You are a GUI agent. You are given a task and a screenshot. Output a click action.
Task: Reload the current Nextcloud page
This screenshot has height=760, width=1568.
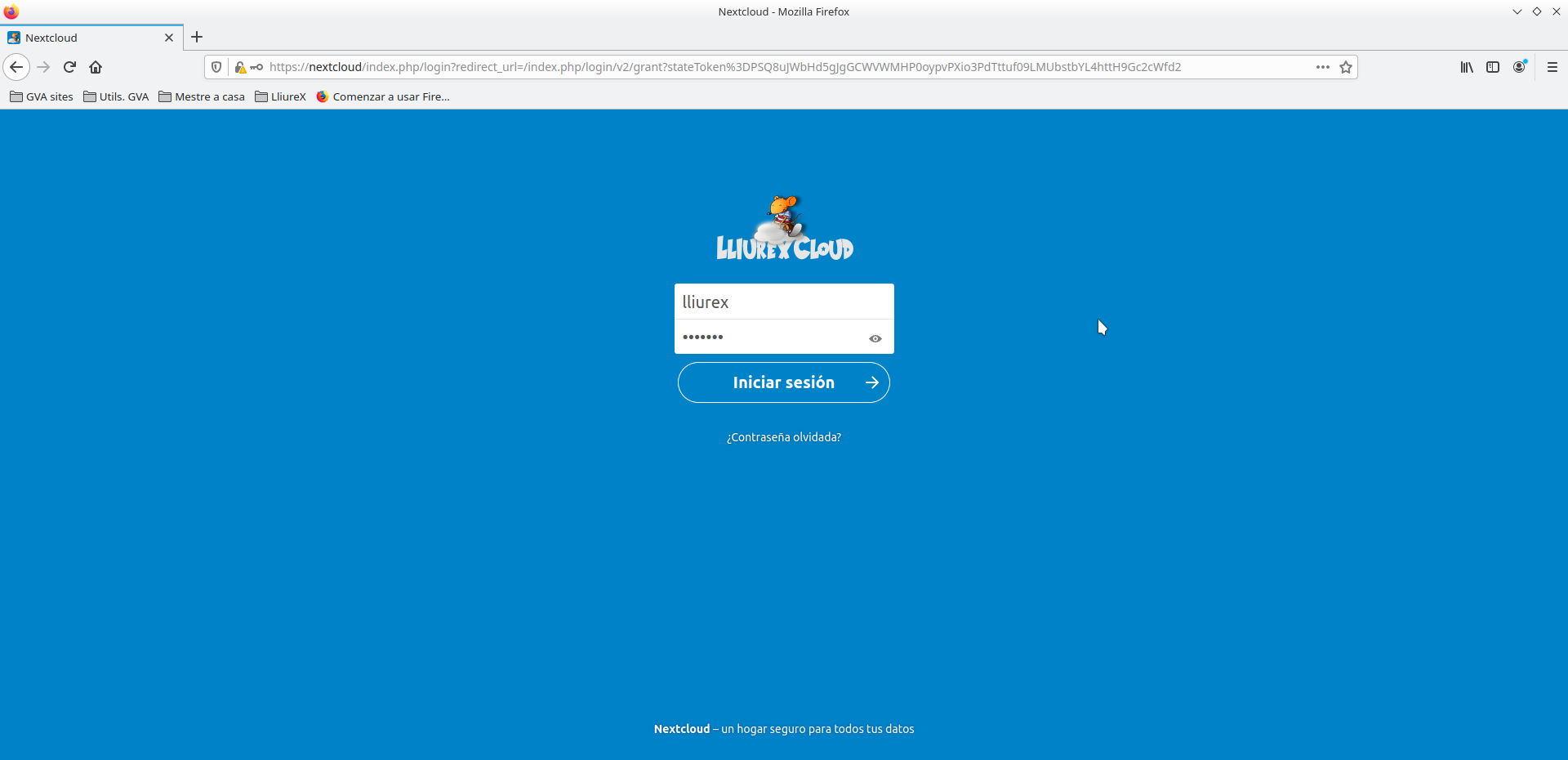pos(69,67)
